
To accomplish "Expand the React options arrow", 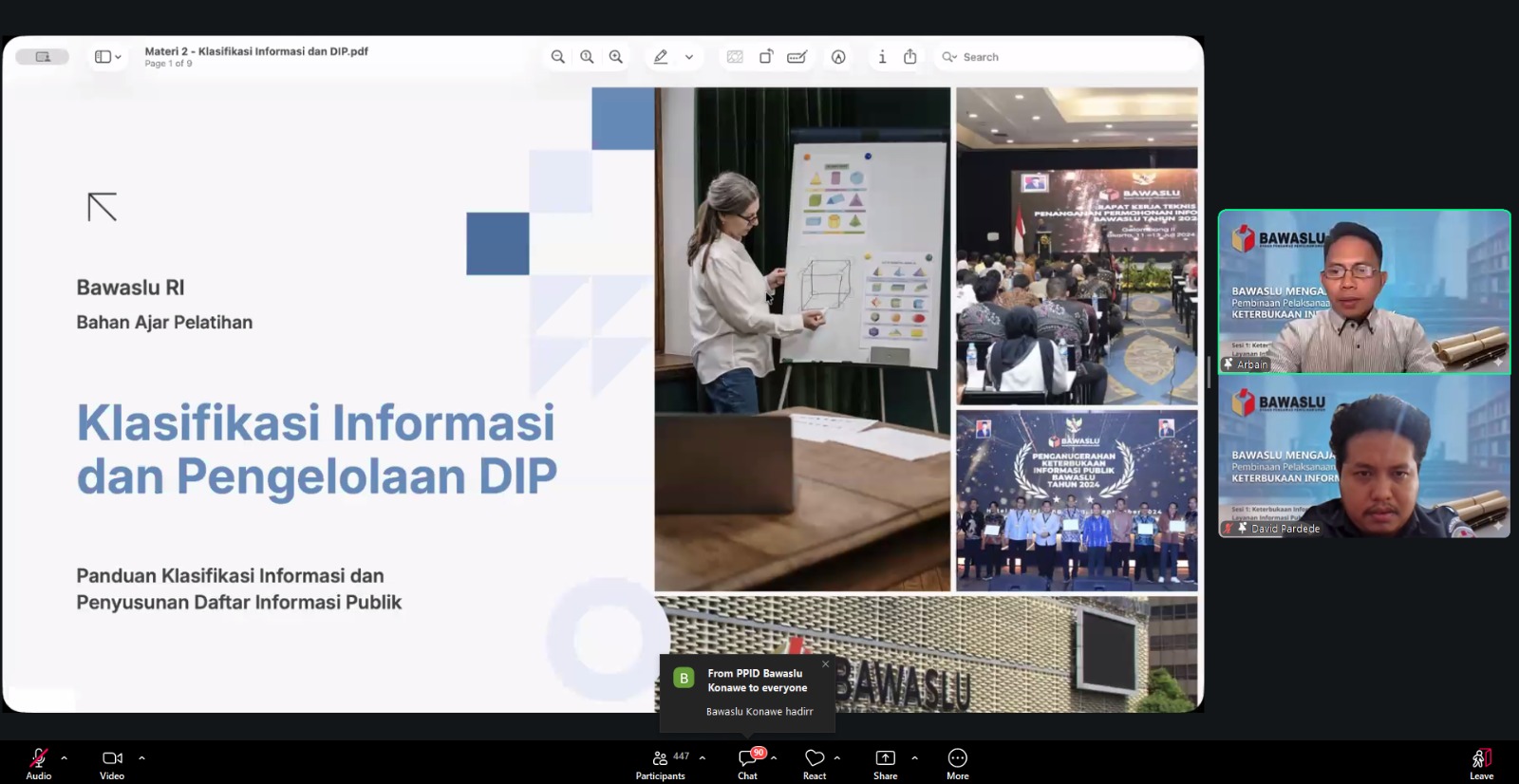I will point(836,757).
